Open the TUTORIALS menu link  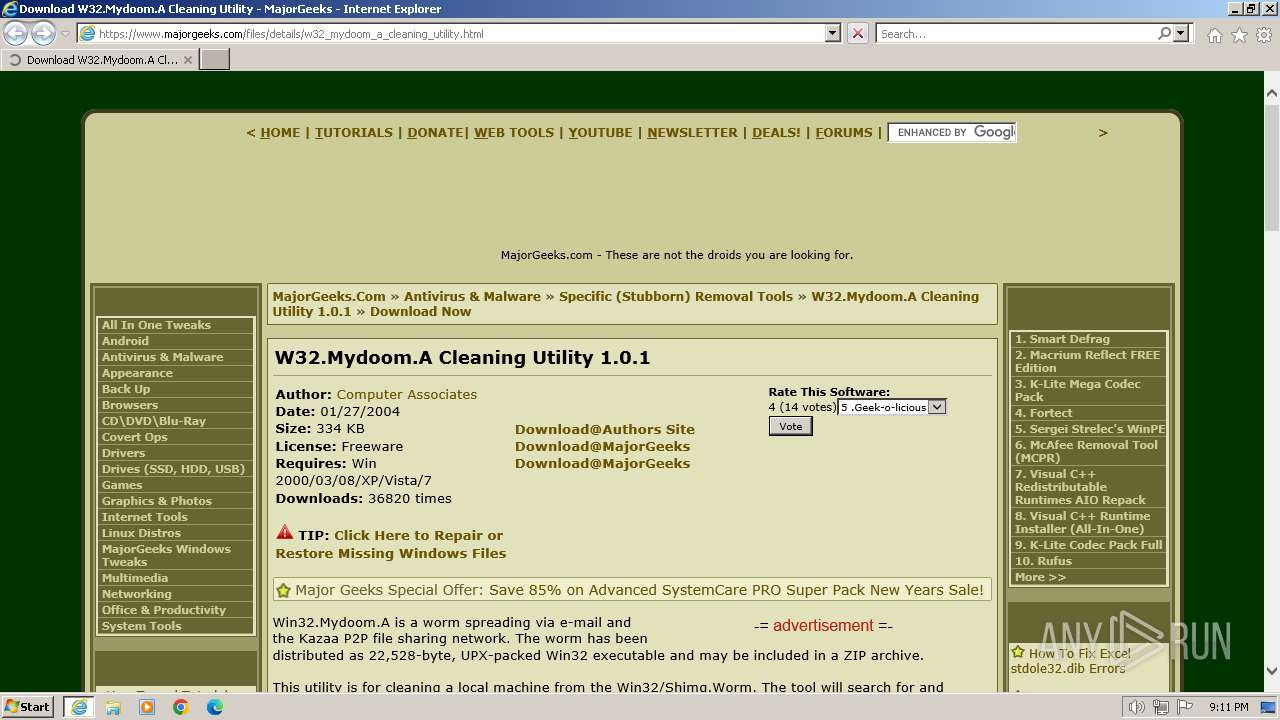[x=354, y=132]
